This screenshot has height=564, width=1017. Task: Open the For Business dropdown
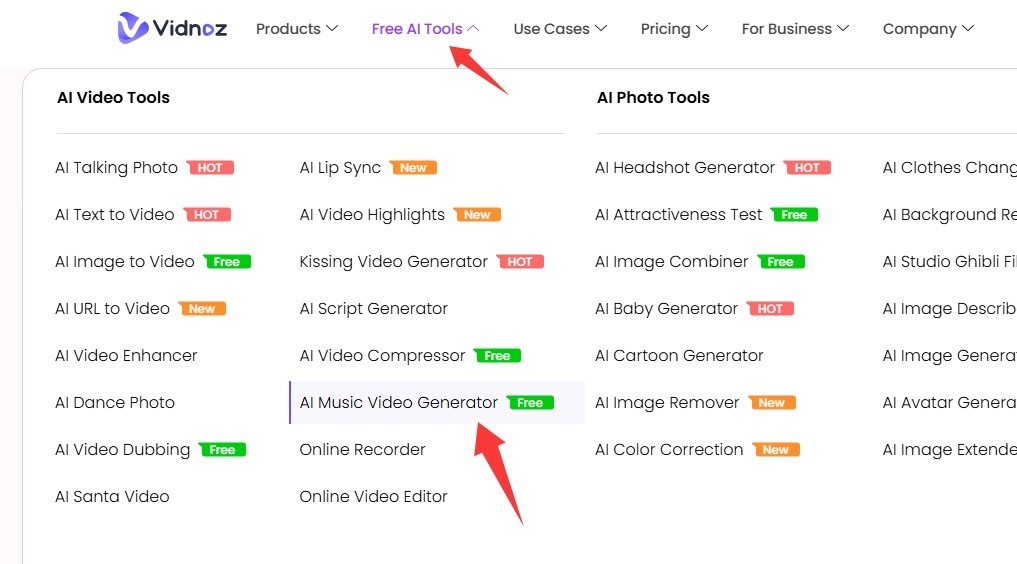pyautogui.click(x=795, y=29)
